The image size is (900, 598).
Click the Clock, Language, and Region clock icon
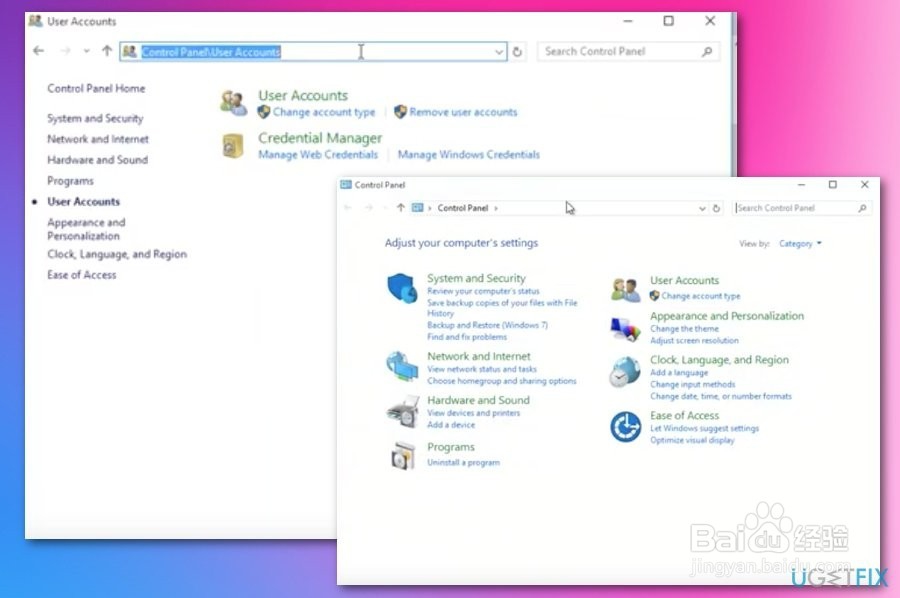pos(626,370)
